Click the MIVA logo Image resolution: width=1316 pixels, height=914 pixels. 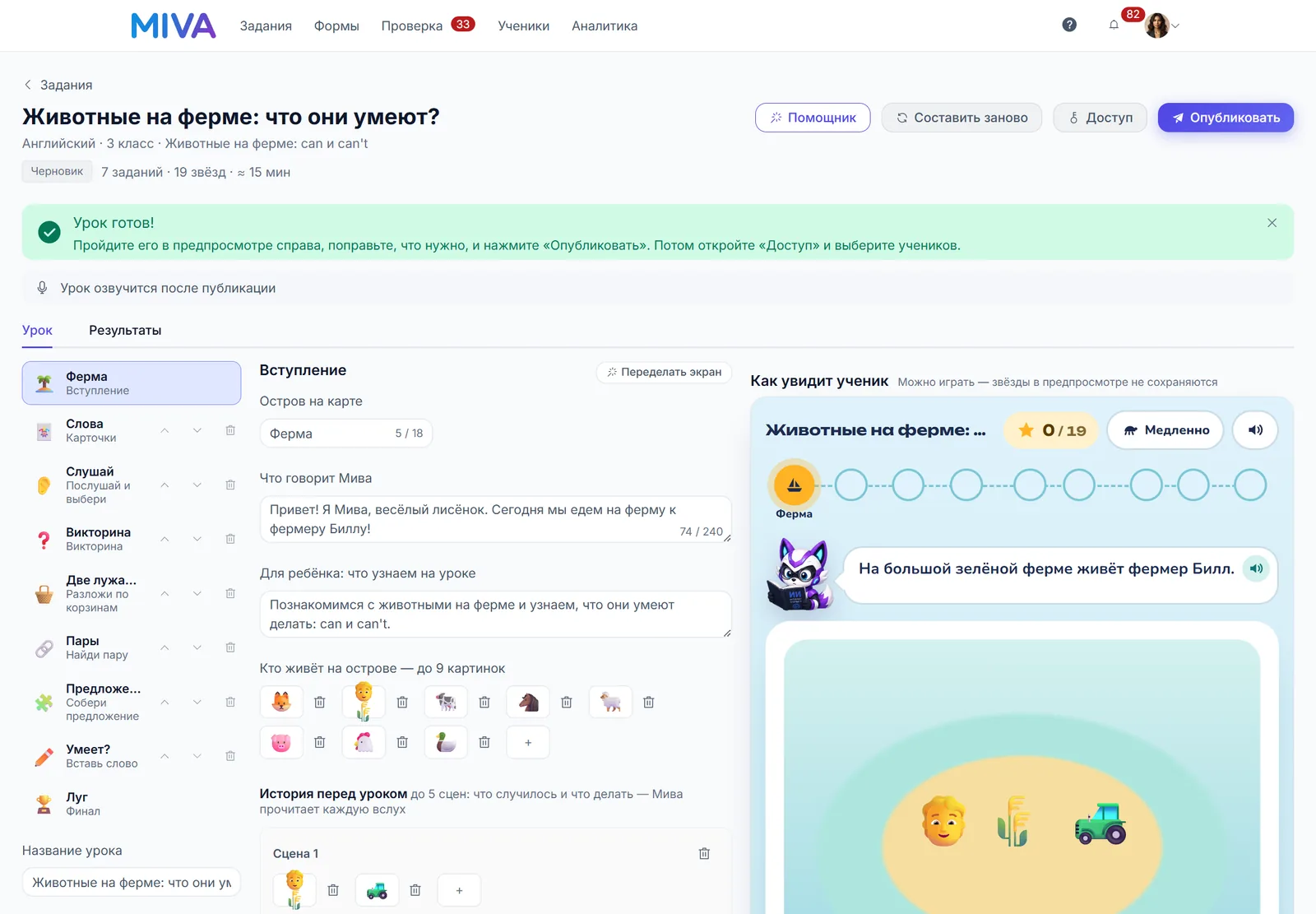174,26
